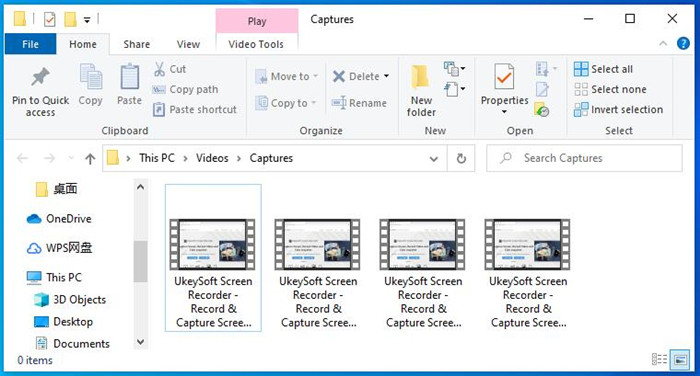Click the History icon in Open group

coord(542,109)
